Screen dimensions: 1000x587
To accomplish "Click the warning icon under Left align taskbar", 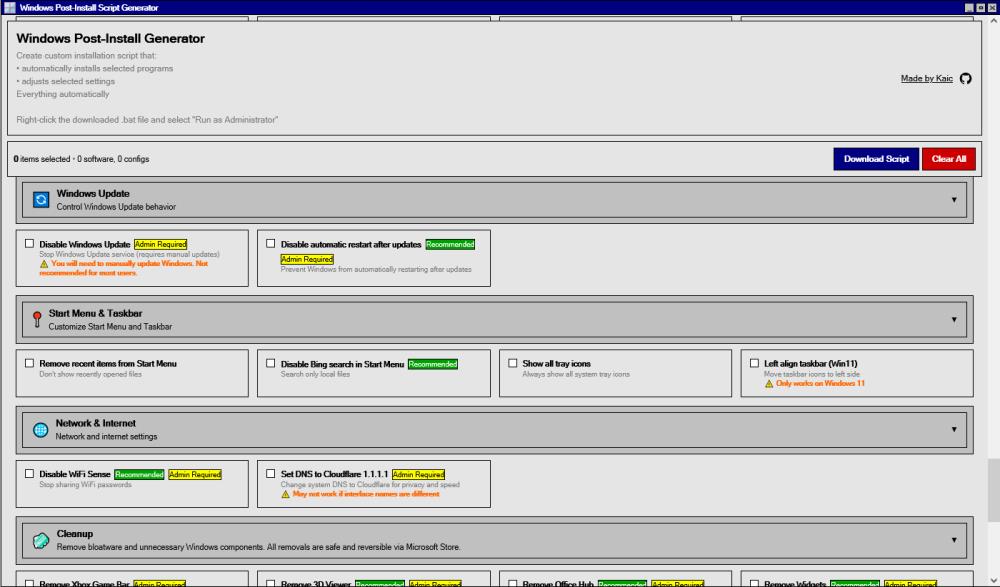I will pos(769,383).
